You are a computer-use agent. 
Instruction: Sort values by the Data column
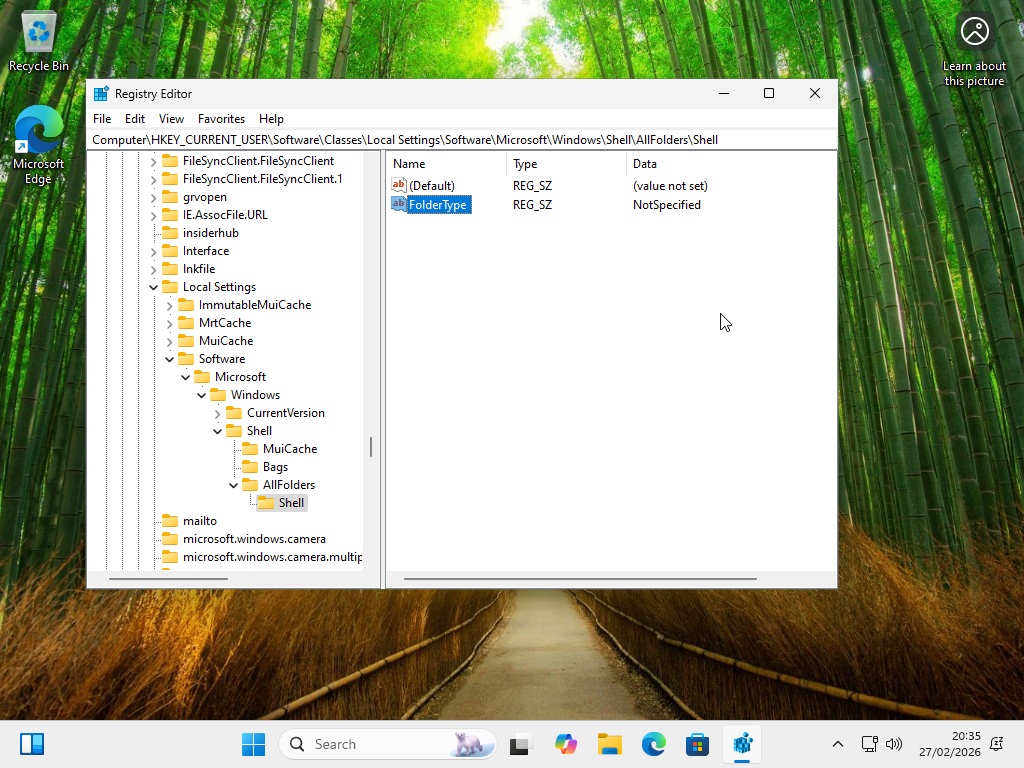pos(731,164)
